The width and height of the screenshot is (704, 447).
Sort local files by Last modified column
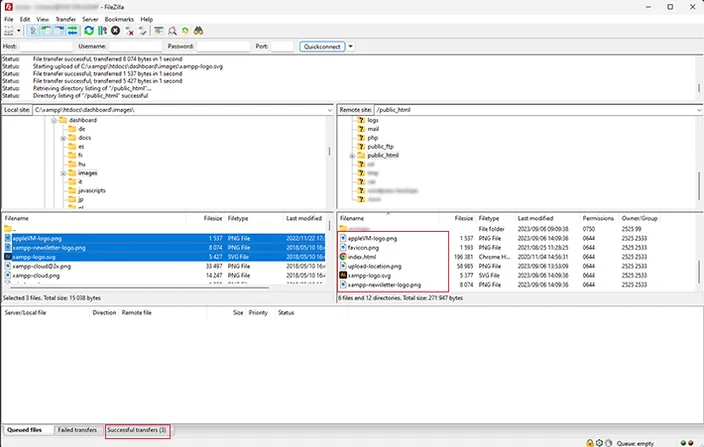[x=304, y=219]
